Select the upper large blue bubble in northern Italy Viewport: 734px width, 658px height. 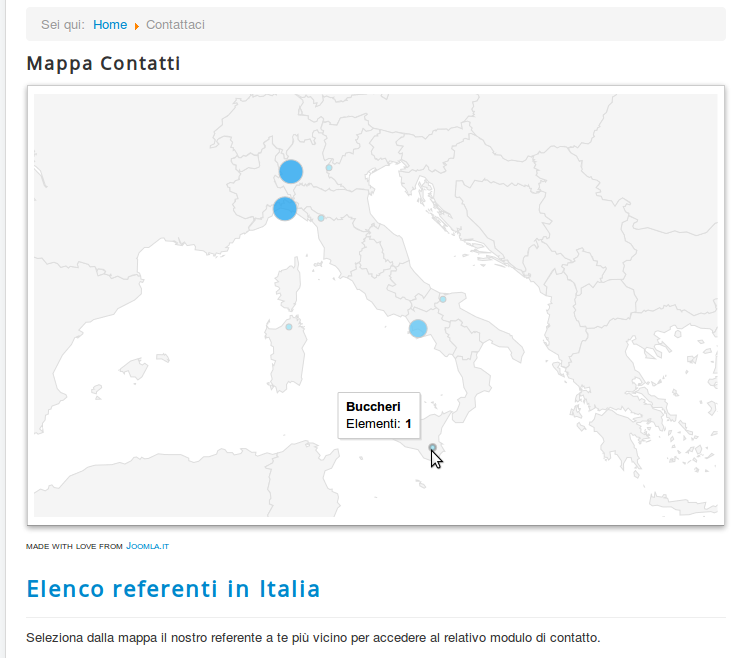[291, 171]
